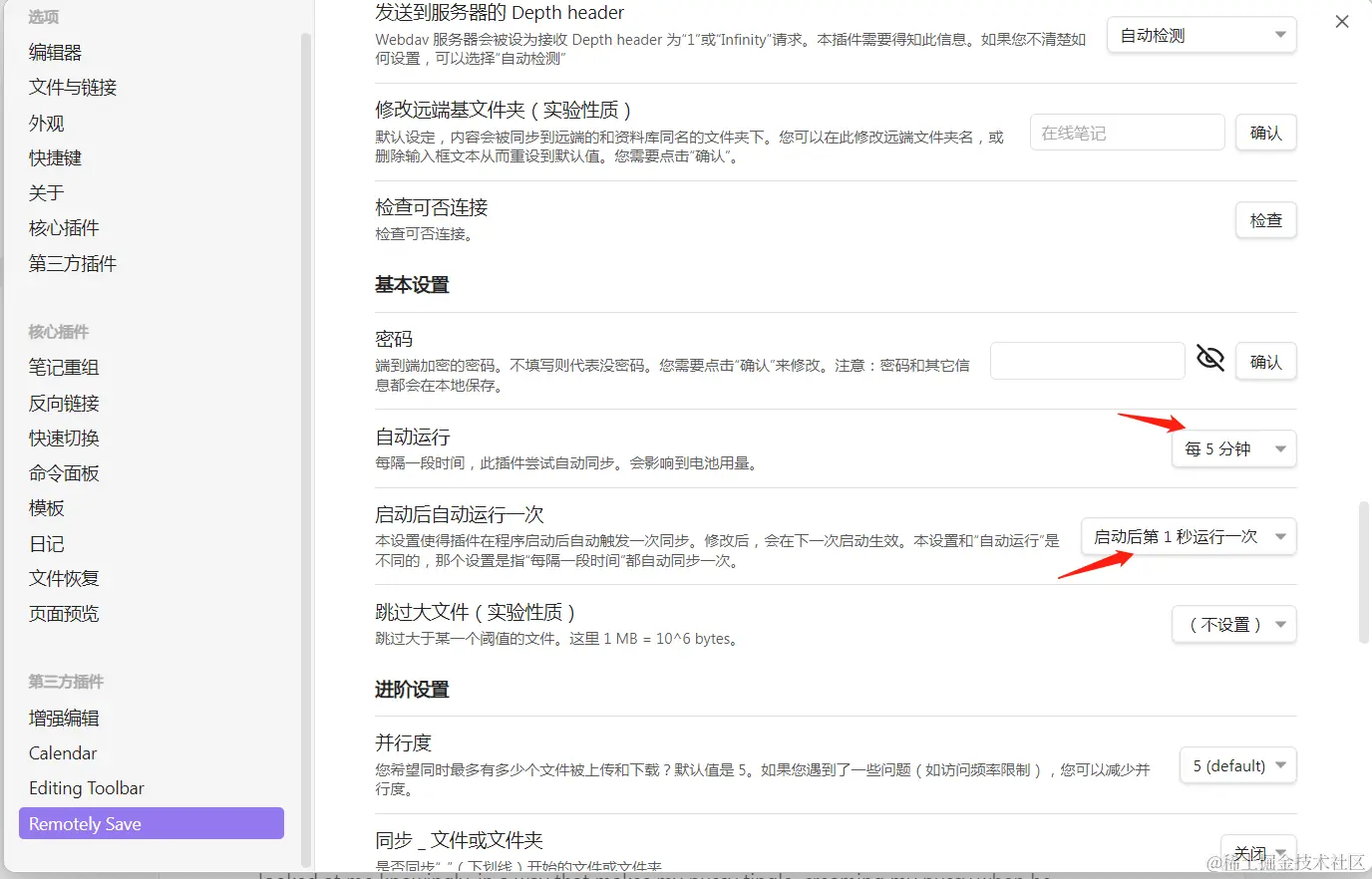Viewport: 1372px width, 879px height.
Task: Open the 并行度 5 (default) dropdown
Action: click(1237, 766)
